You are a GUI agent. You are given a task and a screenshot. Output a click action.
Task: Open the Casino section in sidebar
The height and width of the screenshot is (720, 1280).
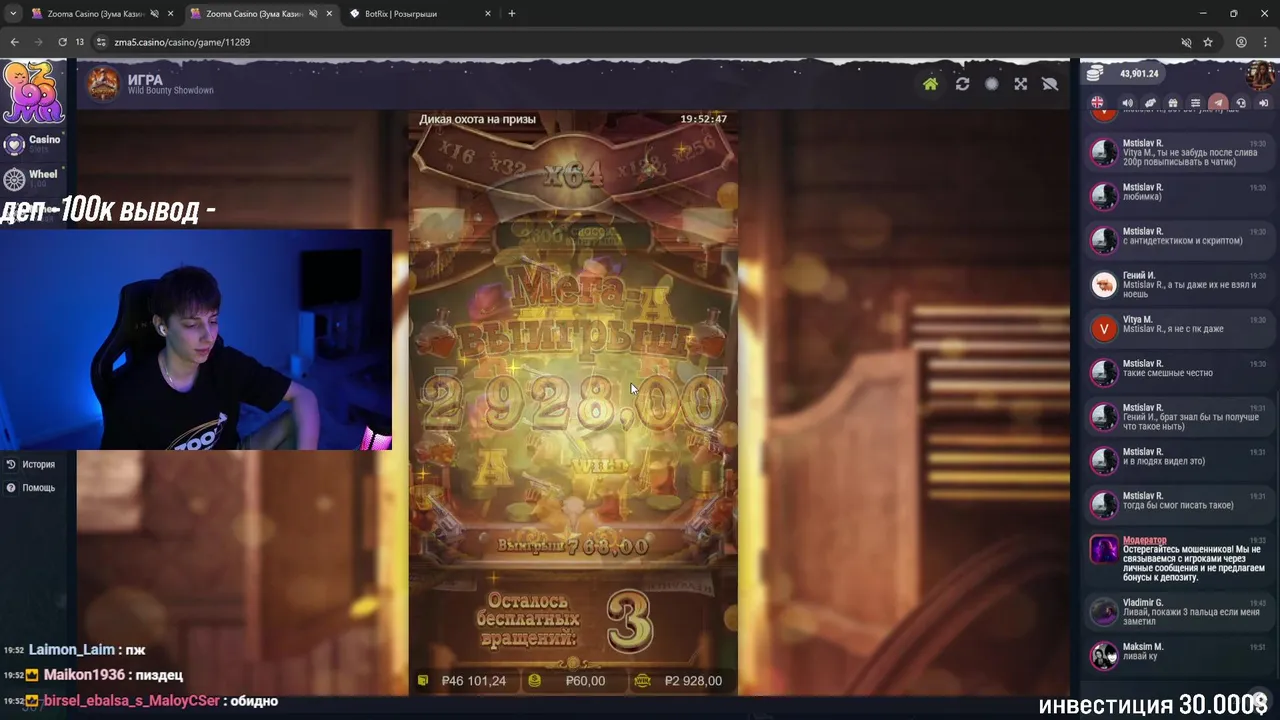pos(32,144)
